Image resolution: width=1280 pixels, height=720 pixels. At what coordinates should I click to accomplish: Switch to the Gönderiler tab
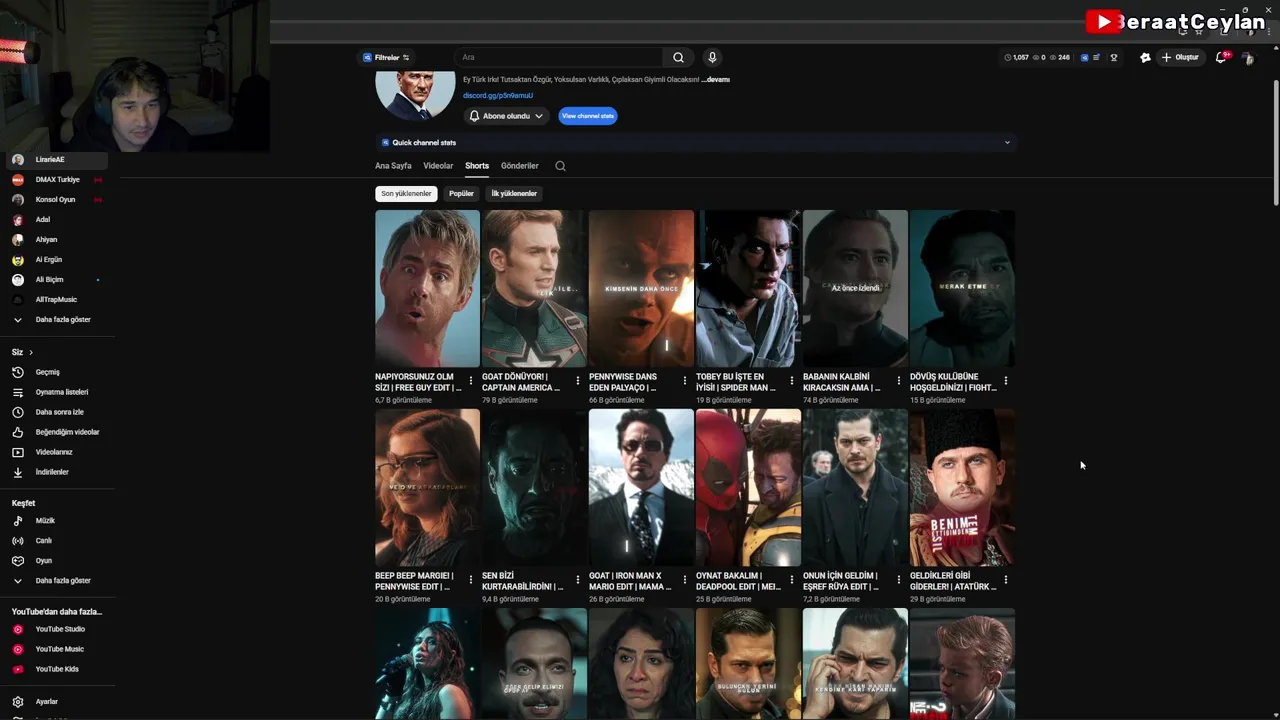point(520,166)
